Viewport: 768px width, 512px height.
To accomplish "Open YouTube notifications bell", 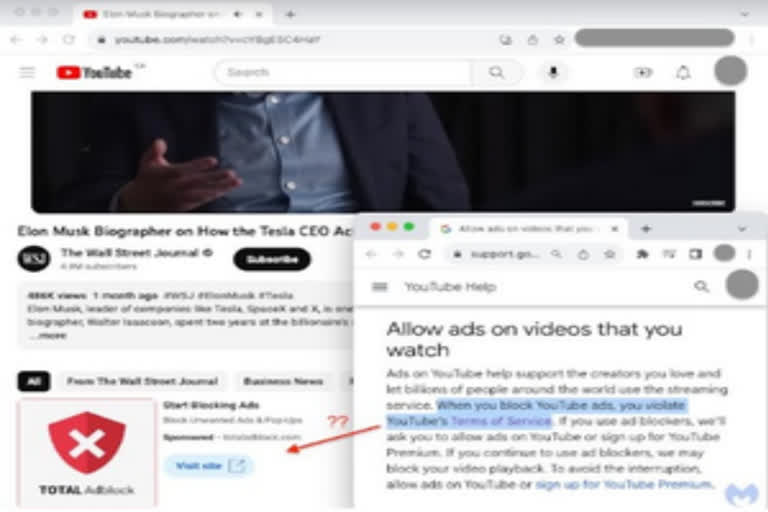I will click(x=683, y=73).
